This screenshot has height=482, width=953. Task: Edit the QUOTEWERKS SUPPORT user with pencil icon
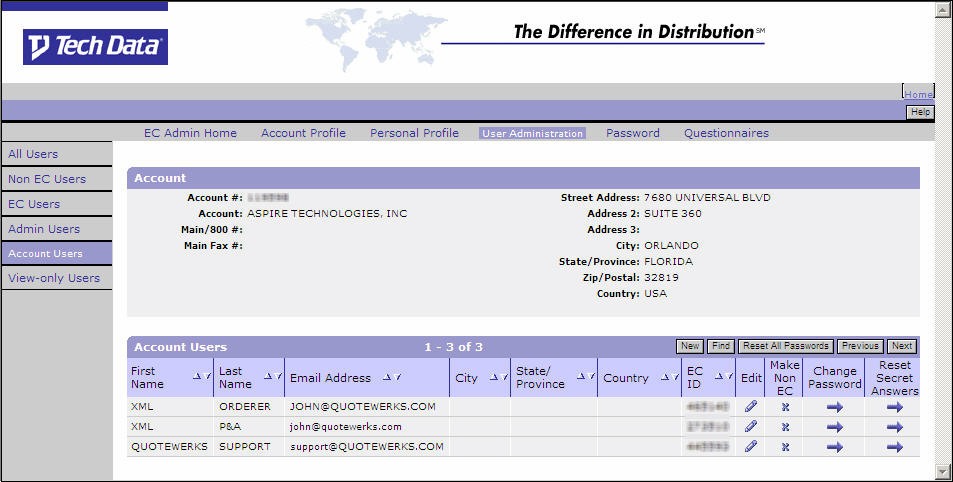click(751, 446)
